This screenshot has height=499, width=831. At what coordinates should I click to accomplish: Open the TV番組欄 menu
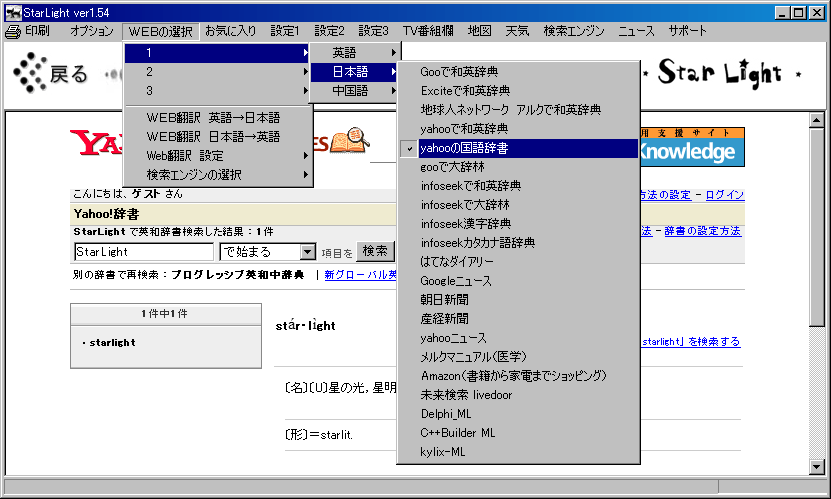428,31
